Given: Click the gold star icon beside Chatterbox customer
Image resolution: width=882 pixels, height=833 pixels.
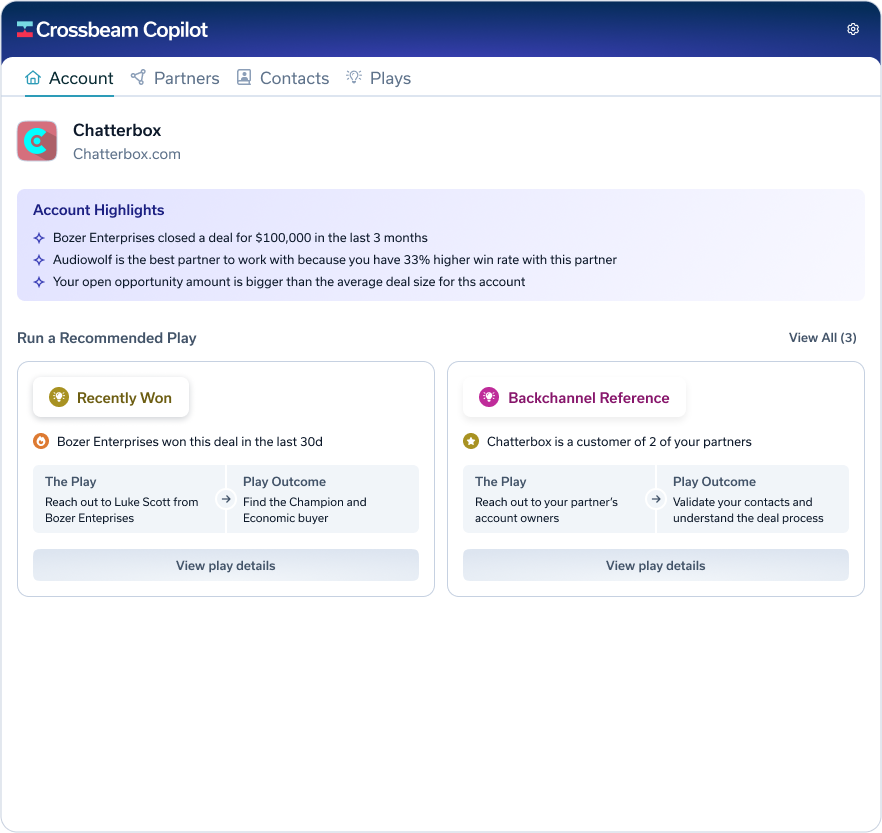Looking at the screenshot, I should tap(471, 441).
